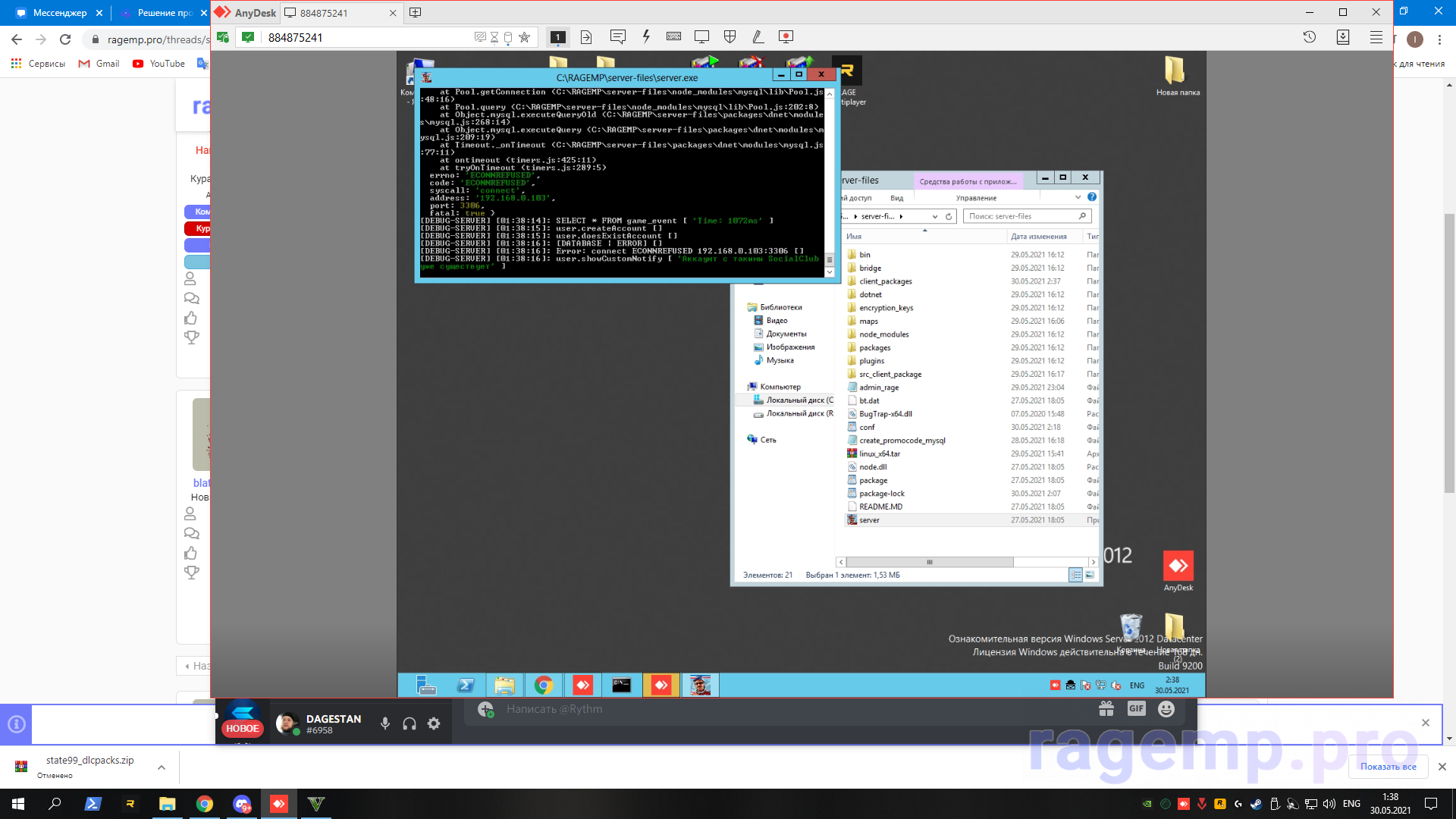The width and height of the screenshot is (1456, 819).
Task: Click the server.exe console scroll down arrow
Action: (x=829, y=271)
